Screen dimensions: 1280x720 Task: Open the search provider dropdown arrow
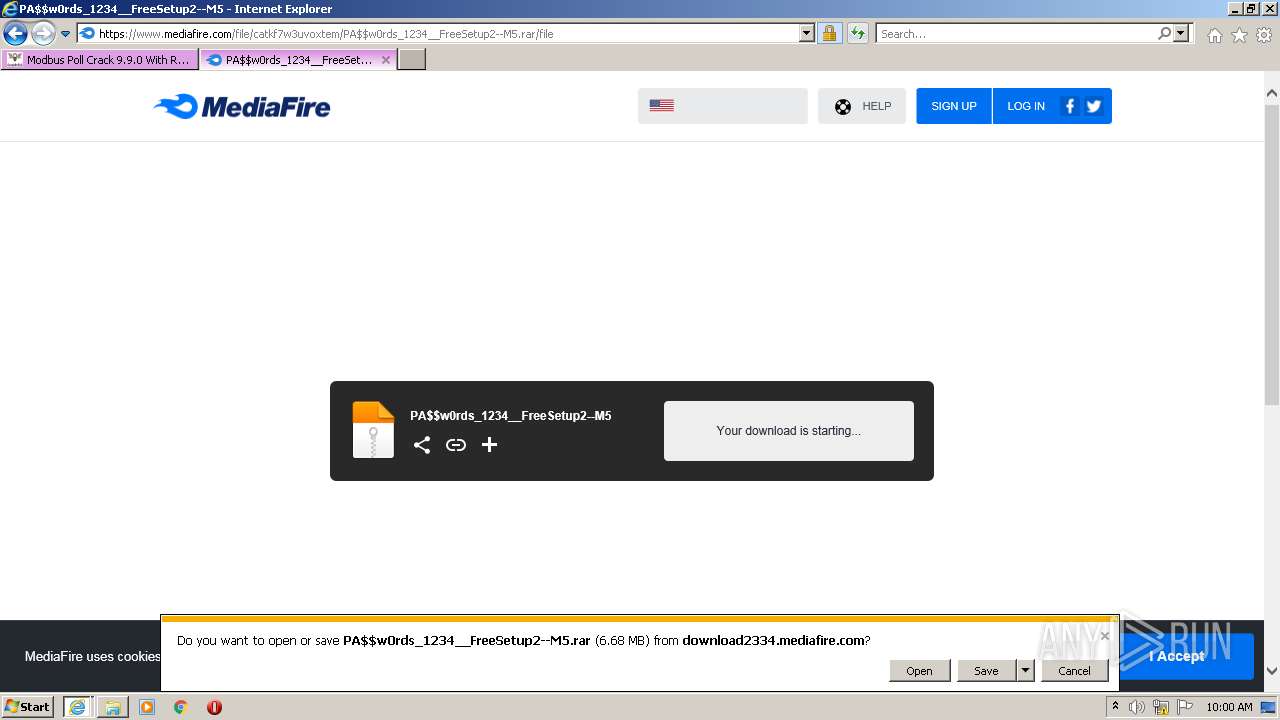tap(1182, 34)
